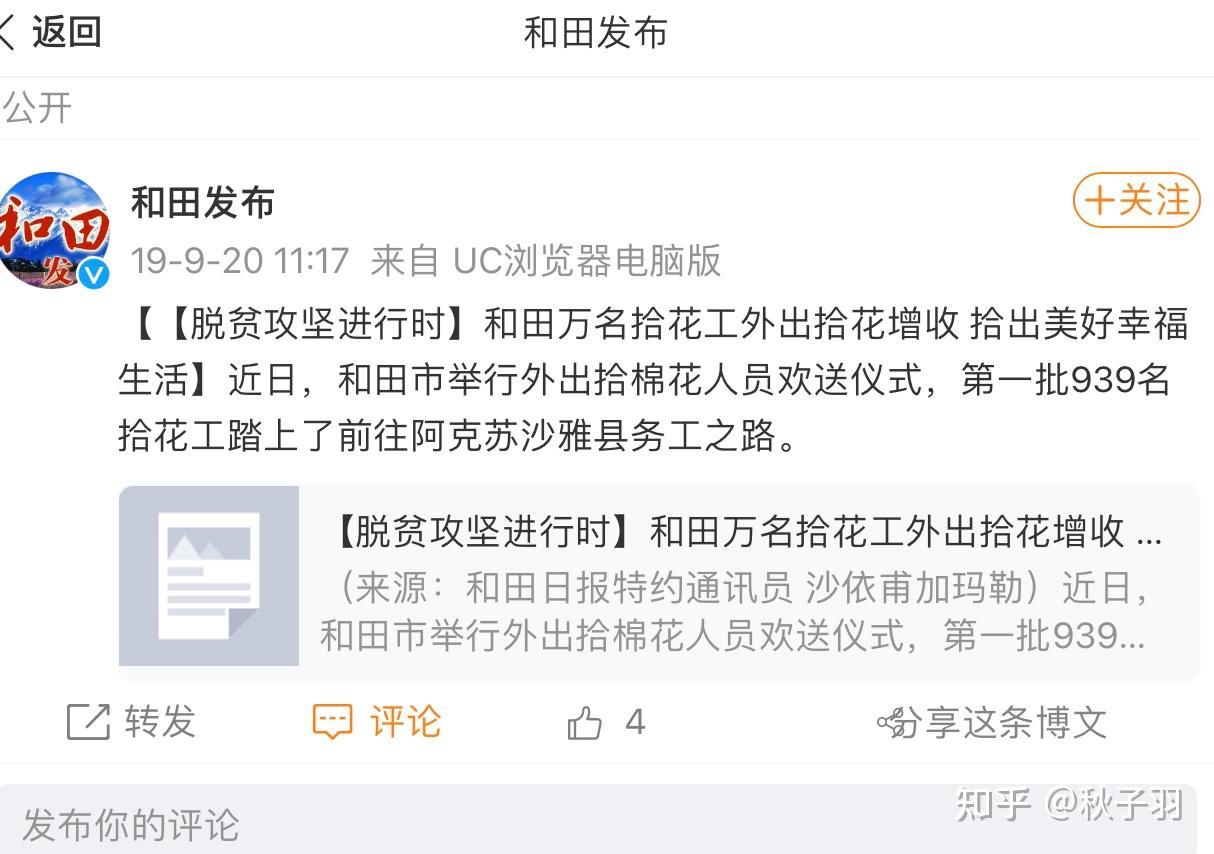The height and width of the screenshot is (854, 1214).
Task: Tap the post timestamp 19-9-20 11:17
Action: coord(240,262)
